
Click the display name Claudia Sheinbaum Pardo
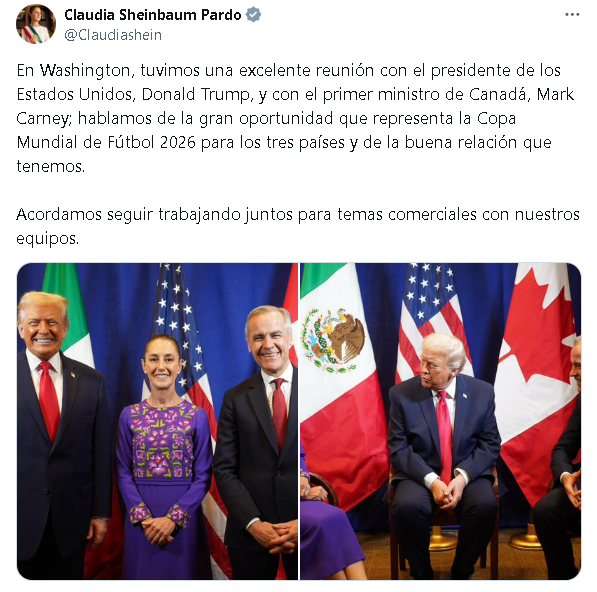point(153,15)
